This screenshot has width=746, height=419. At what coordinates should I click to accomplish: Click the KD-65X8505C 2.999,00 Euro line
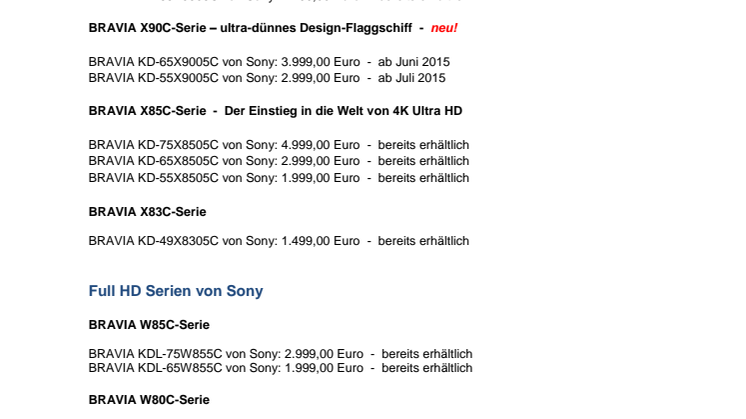[x=279, y=161]
